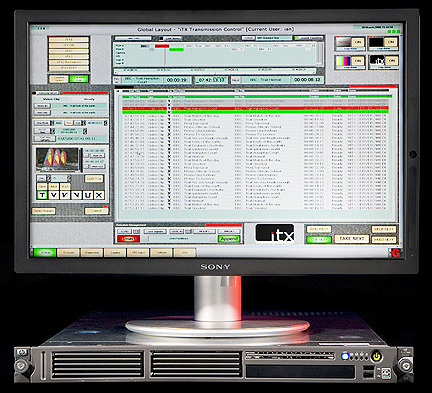Toggle ON for the red gradient logo
The height and width of the screenshot is (393, 432).
pyautogui.click(x=358, y=42)
